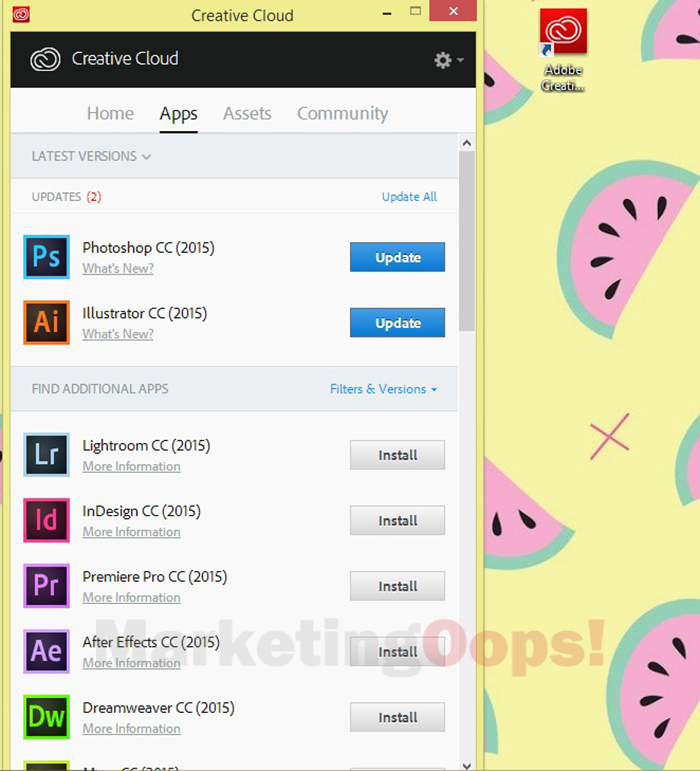
Task: Open What's New for Photoshop CC
Action: coord(118,268)
